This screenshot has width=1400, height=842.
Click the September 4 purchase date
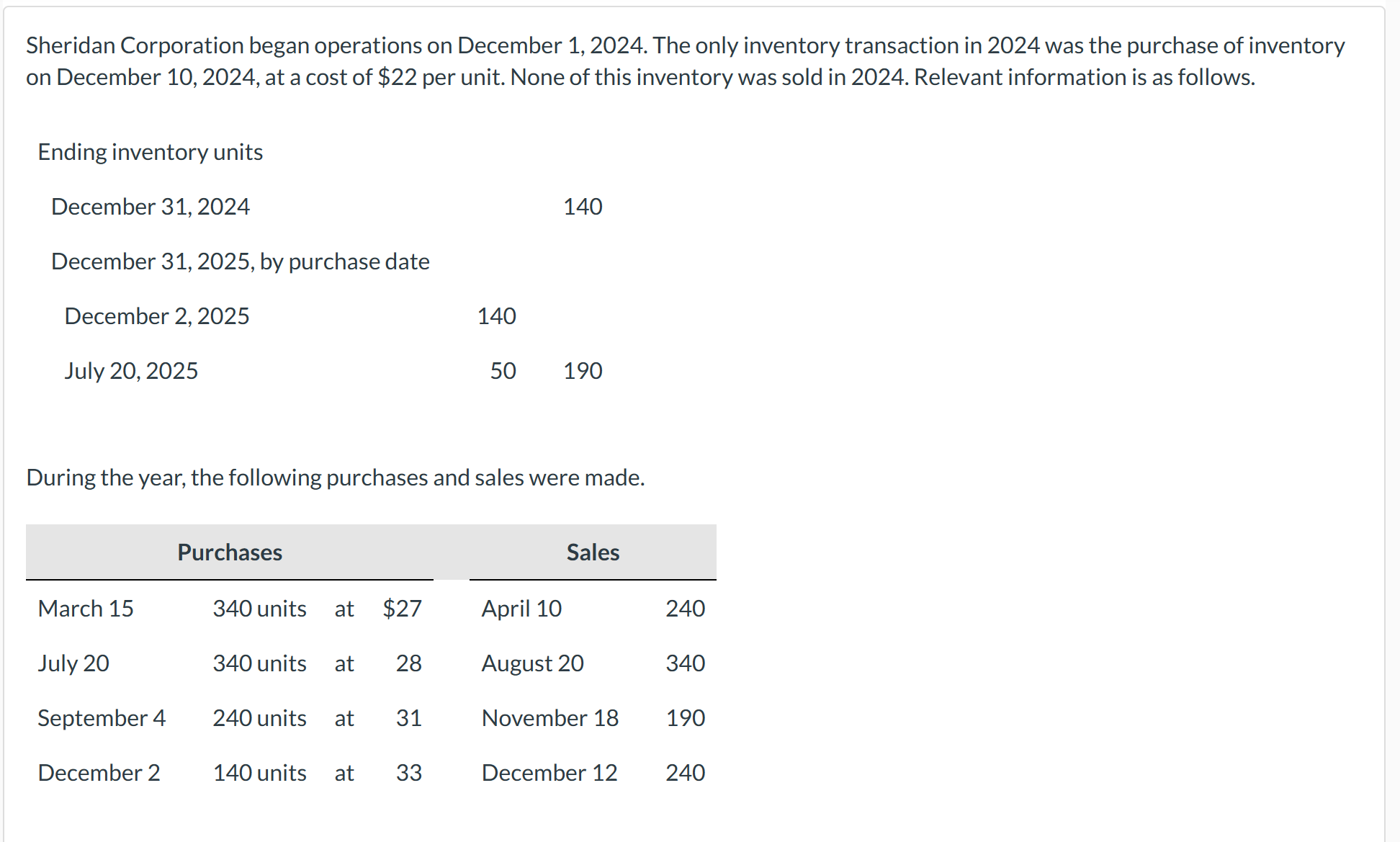tap(102, 718)
